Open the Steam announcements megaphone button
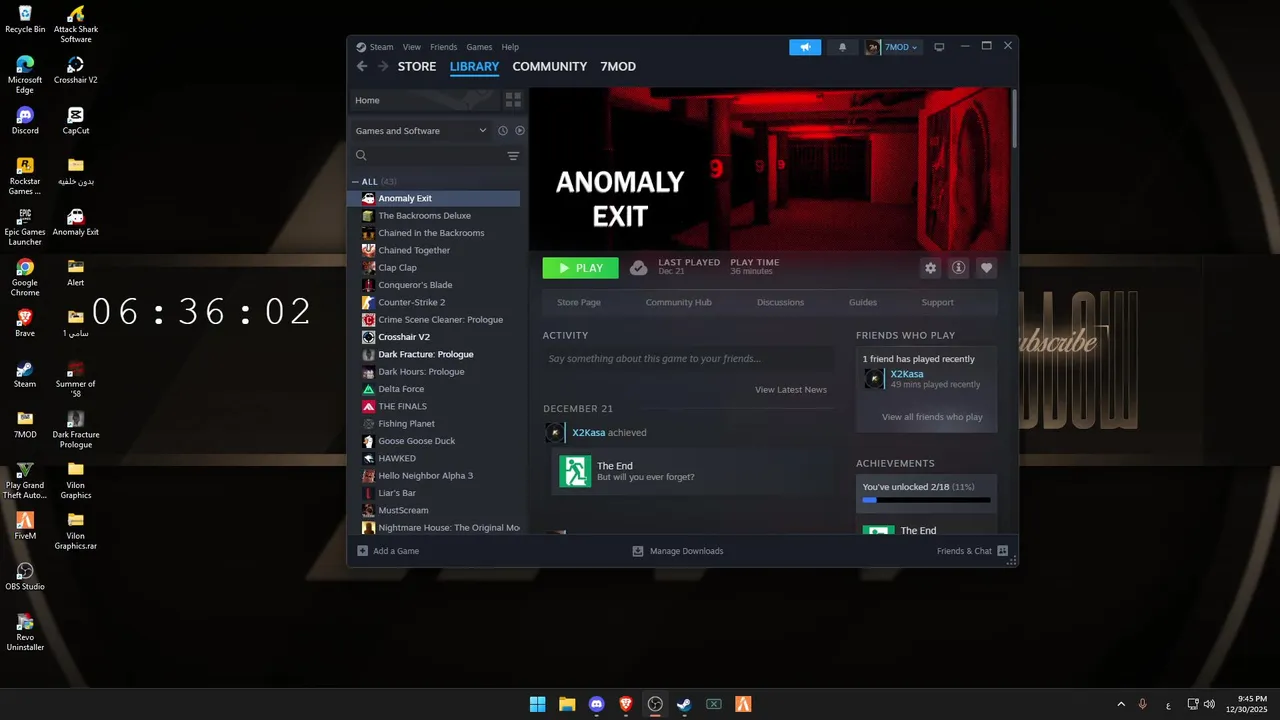This screenshot has height=720, width=1280. pyautogui.click(x=805, y=47)
